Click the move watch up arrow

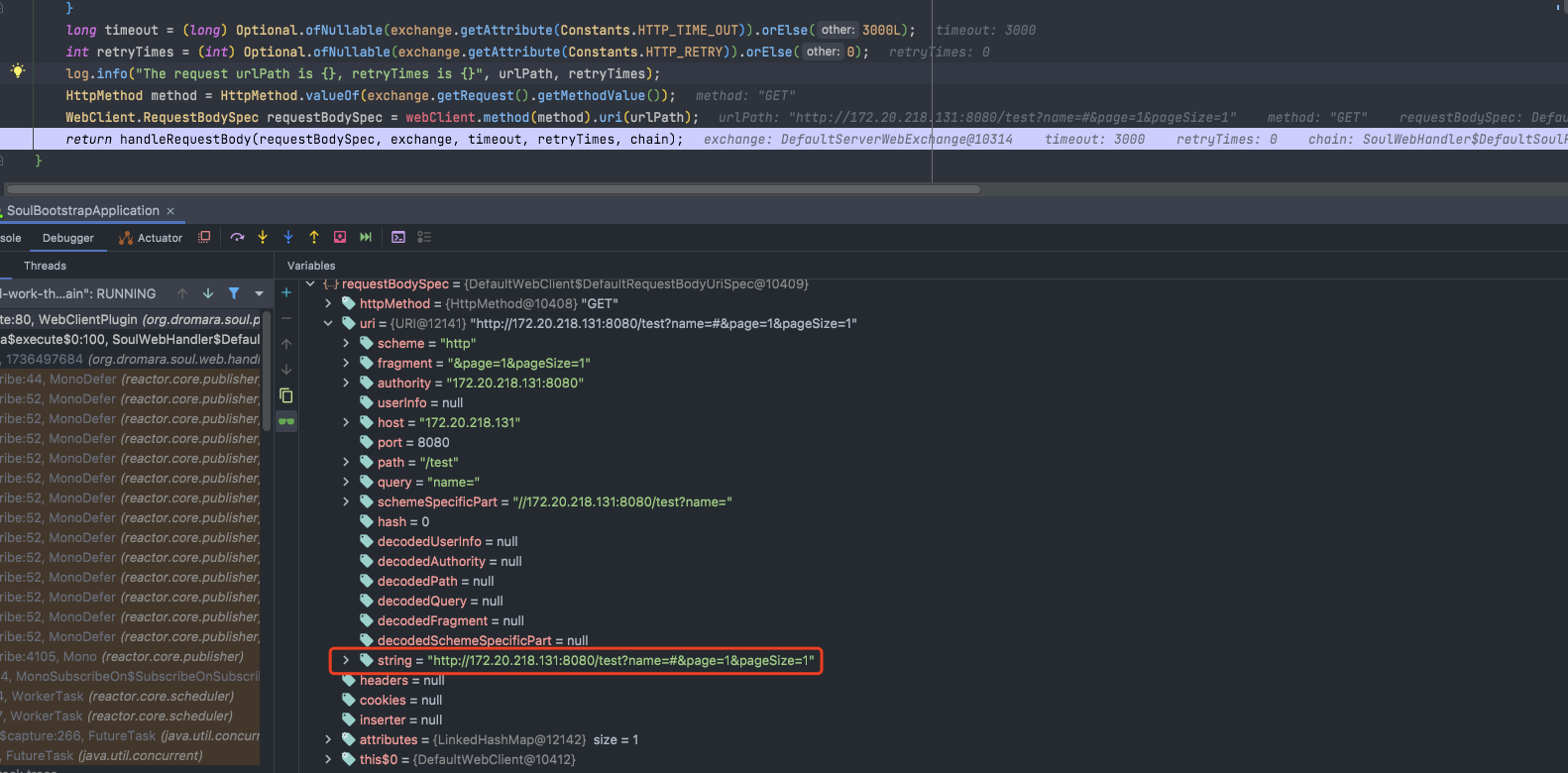coord(286,344)
